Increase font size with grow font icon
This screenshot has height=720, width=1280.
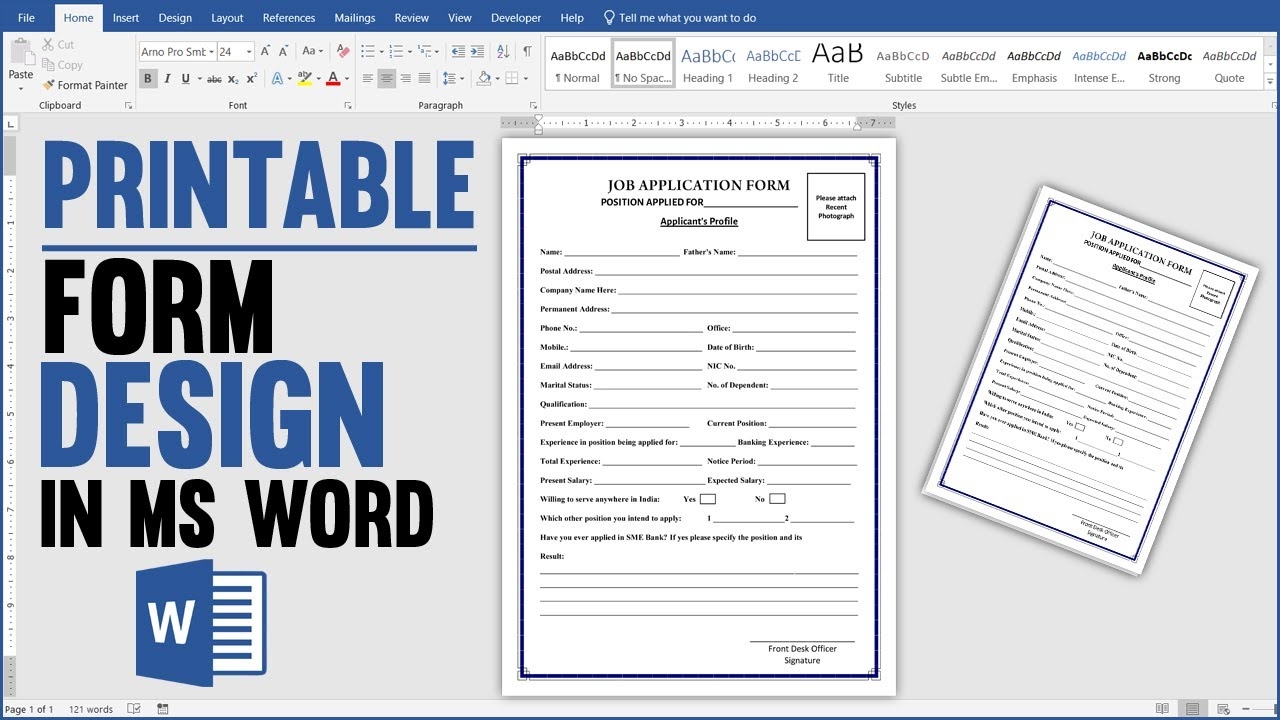click(x=266, y=51)
